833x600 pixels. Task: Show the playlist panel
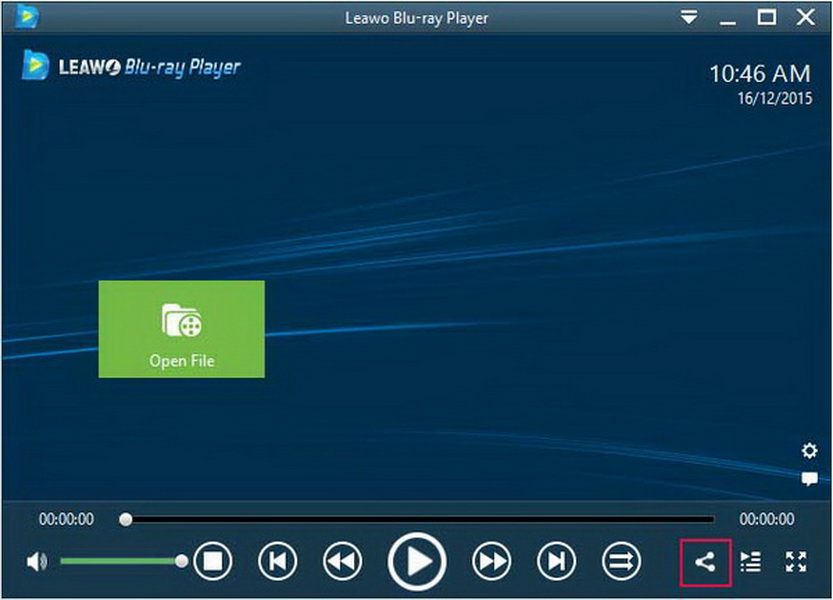point(751,562)
